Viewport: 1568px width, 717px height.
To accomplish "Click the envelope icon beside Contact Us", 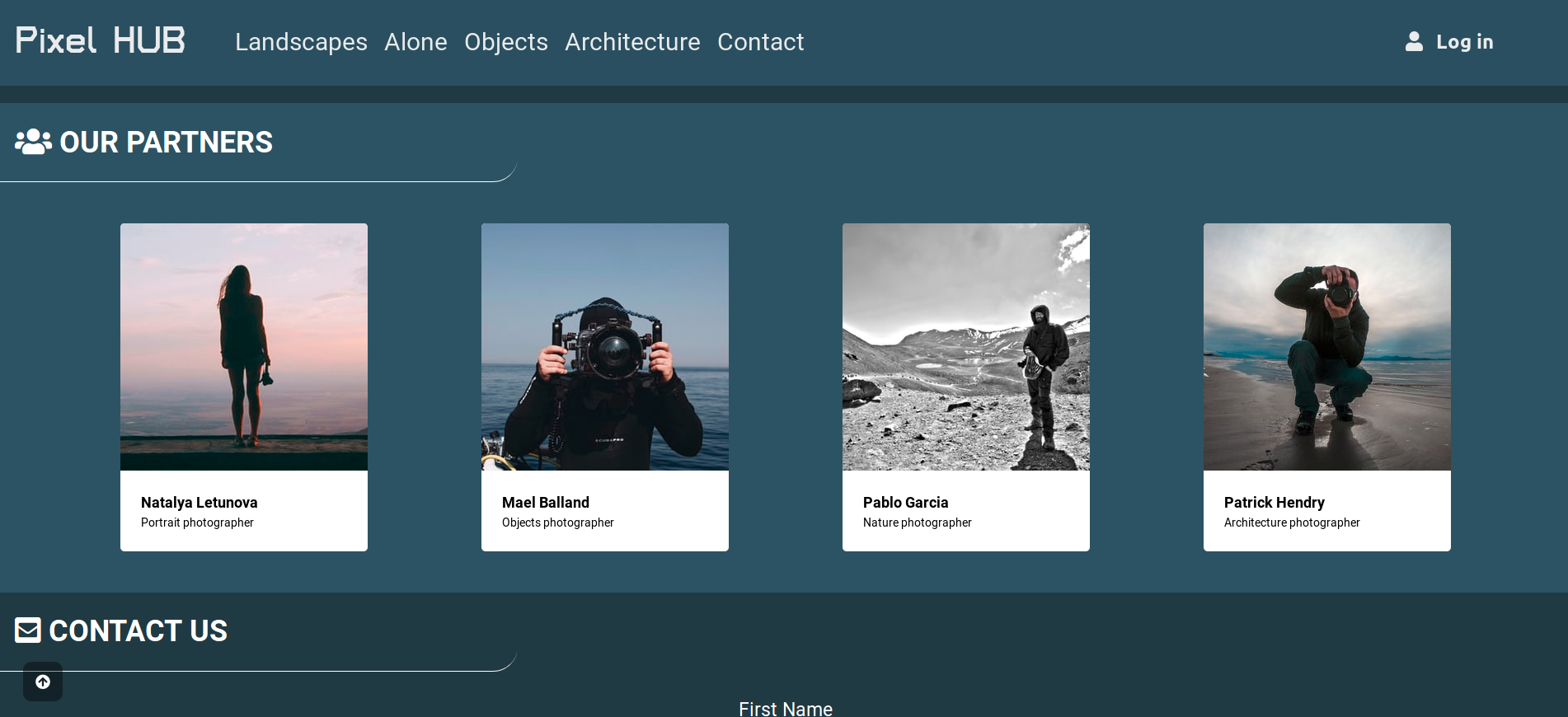I will [28, 630].
